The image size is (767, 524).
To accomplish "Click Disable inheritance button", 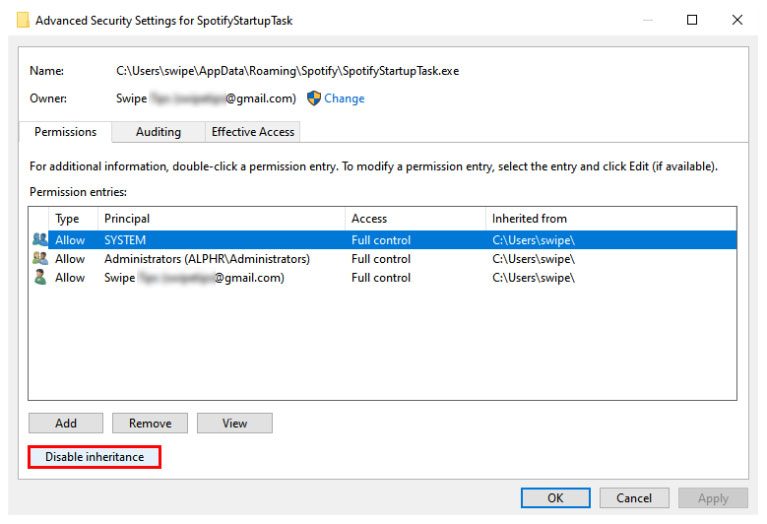I will tap(94, 457).
